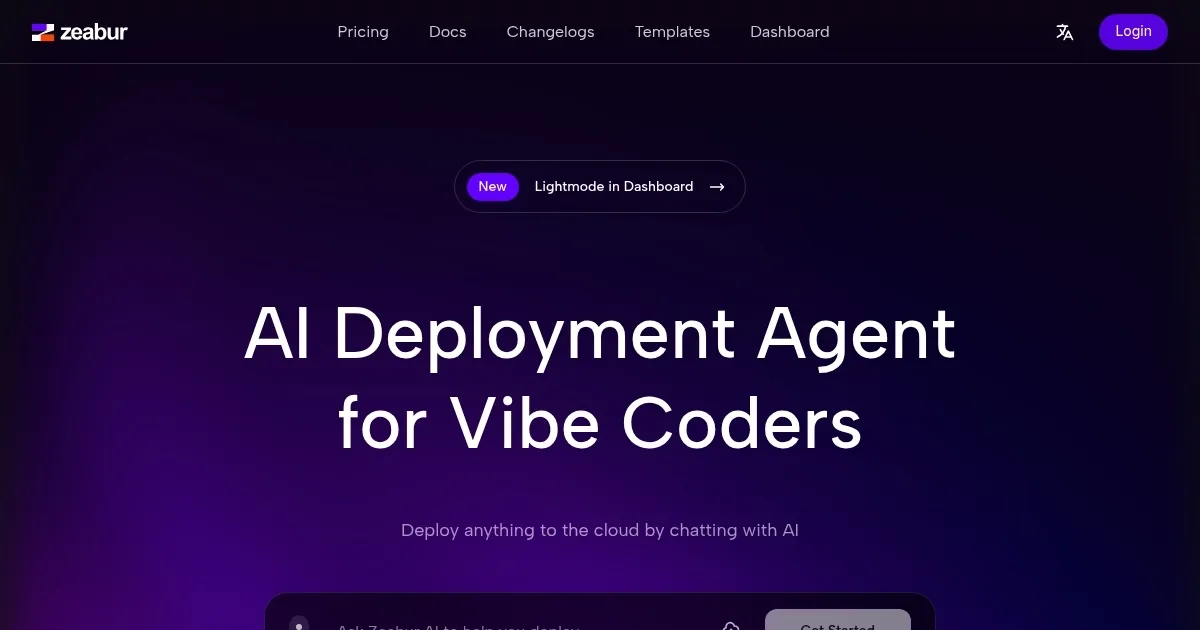Click the arrow on the Lightmode announcement pill
Viewport: 1200px width, 630px height.
717,186
